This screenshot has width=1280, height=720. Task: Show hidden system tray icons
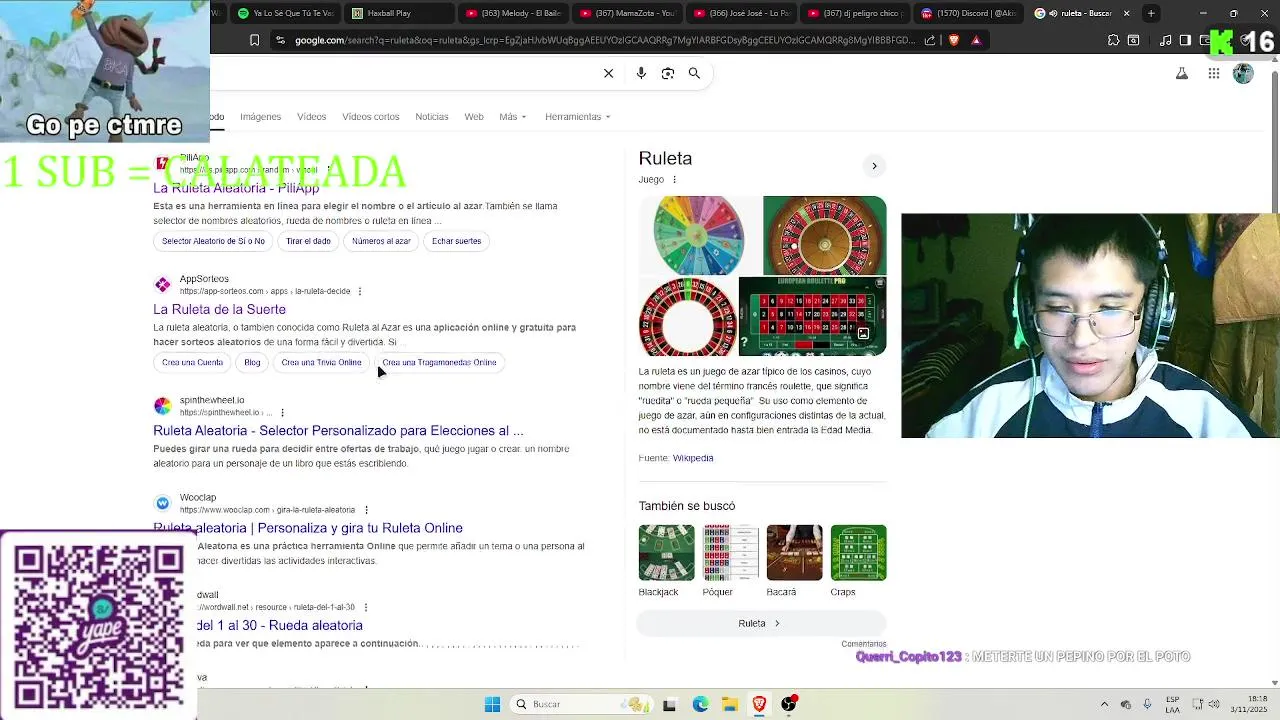click(1104, 704)
